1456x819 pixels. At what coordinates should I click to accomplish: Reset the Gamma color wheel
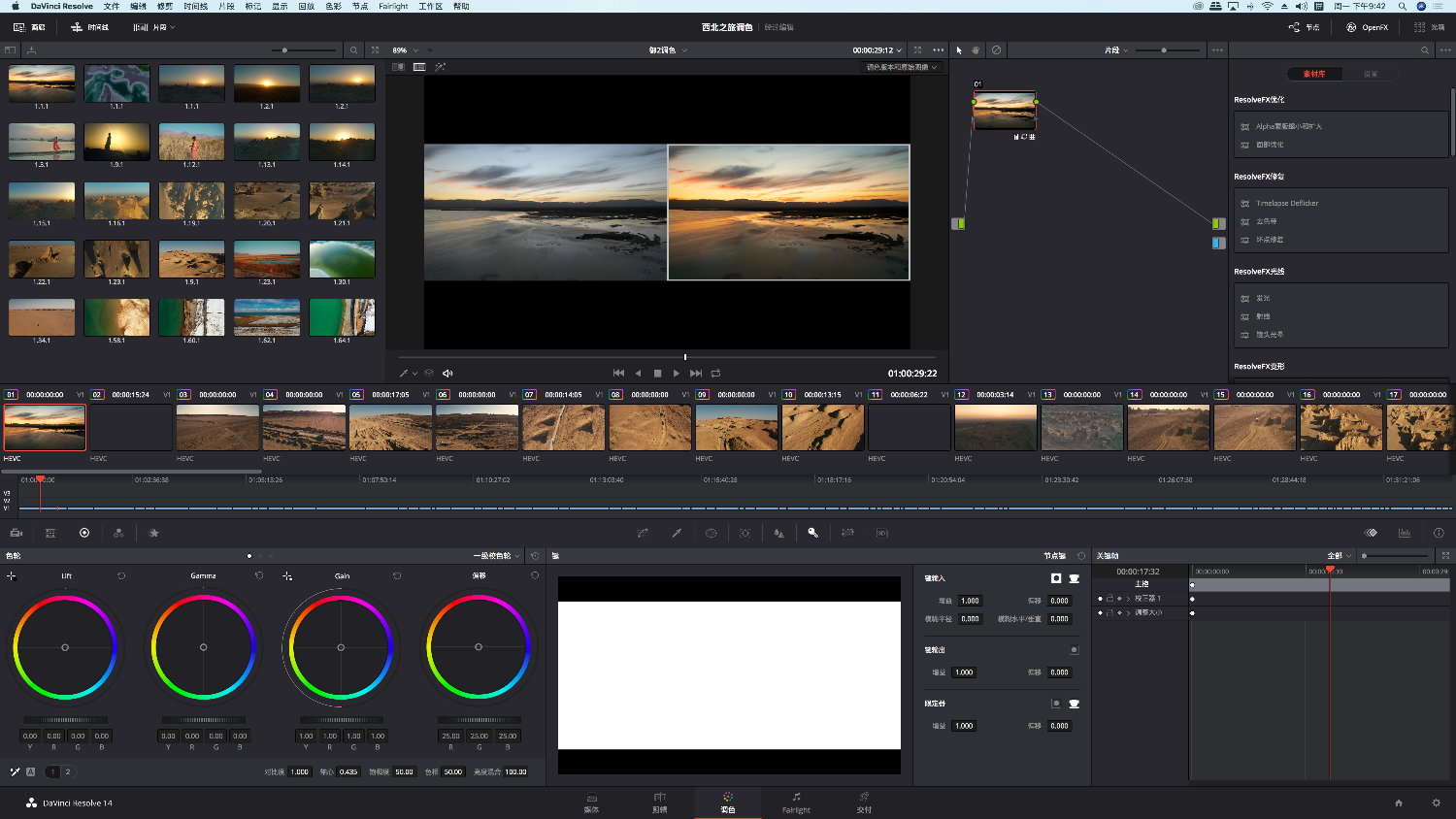coord(259,575)
